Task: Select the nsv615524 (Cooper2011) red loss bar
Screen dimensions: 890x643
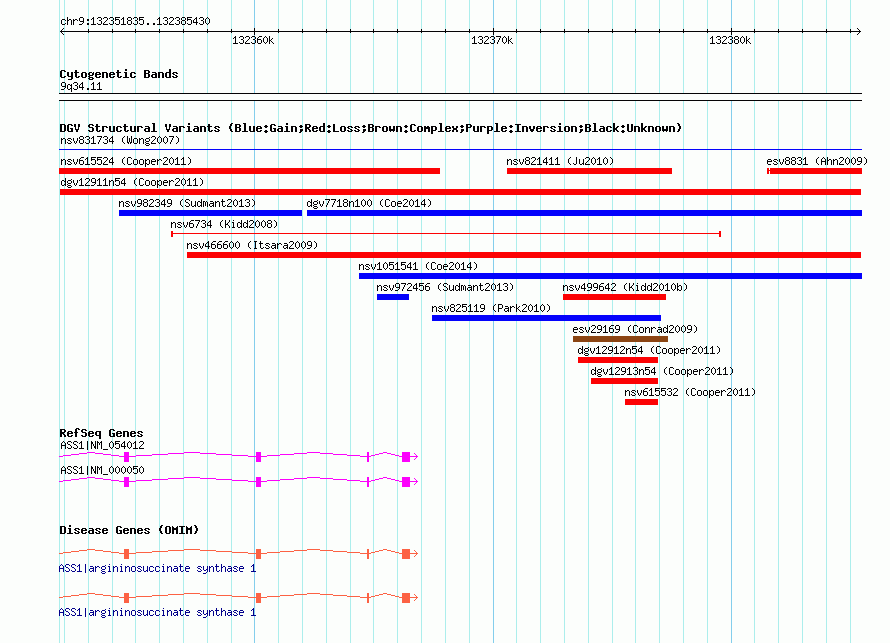Action: 250,171
